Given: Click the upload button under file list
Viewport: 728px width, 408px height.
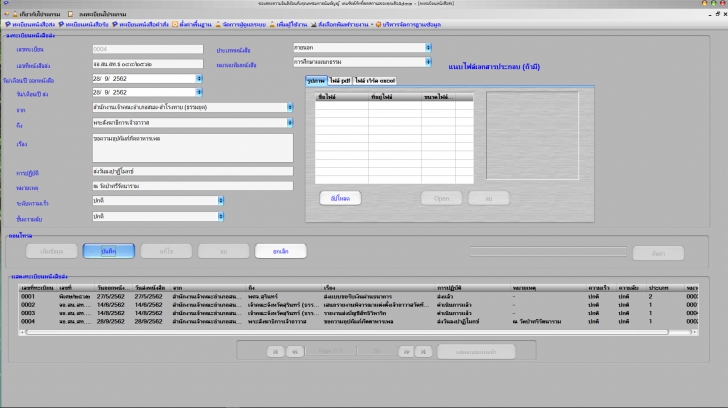Looking at the screenshot, I should pos(340,198).
